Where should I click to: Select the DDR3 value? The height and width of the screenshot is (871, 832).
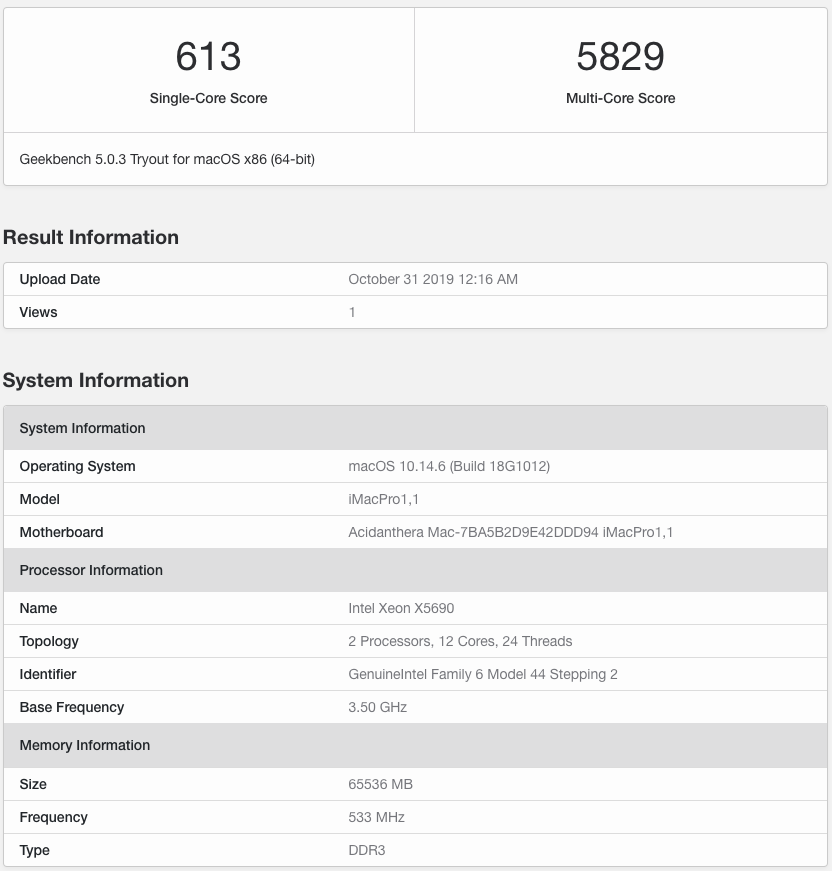[367, 850]
